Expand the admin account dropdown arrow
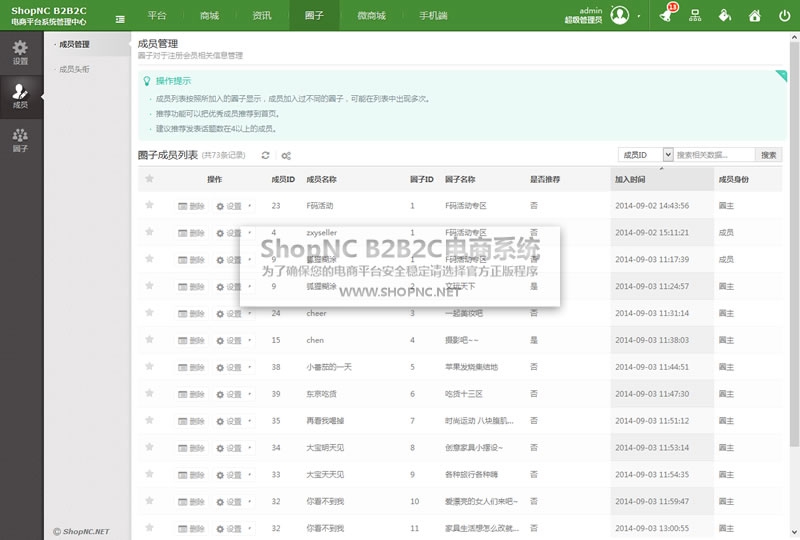 coord(638,16)
